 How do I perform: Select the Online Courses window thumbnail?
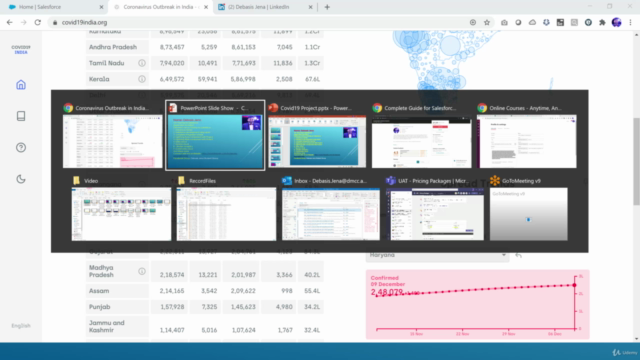pyautogui.click(x=527, y=141)
